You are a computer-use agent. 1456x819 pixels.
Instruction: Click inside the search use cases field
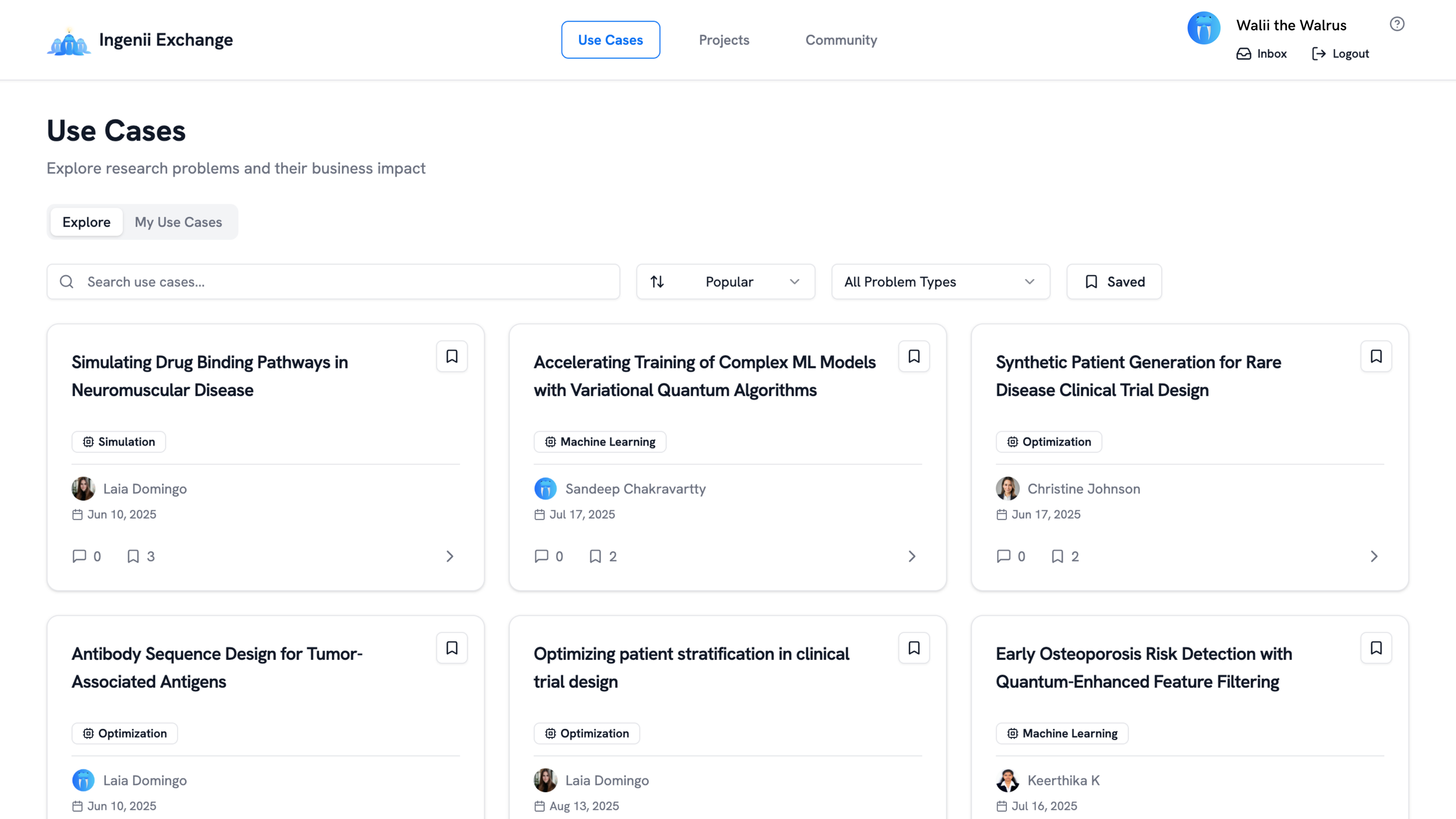tap(291, 281)
